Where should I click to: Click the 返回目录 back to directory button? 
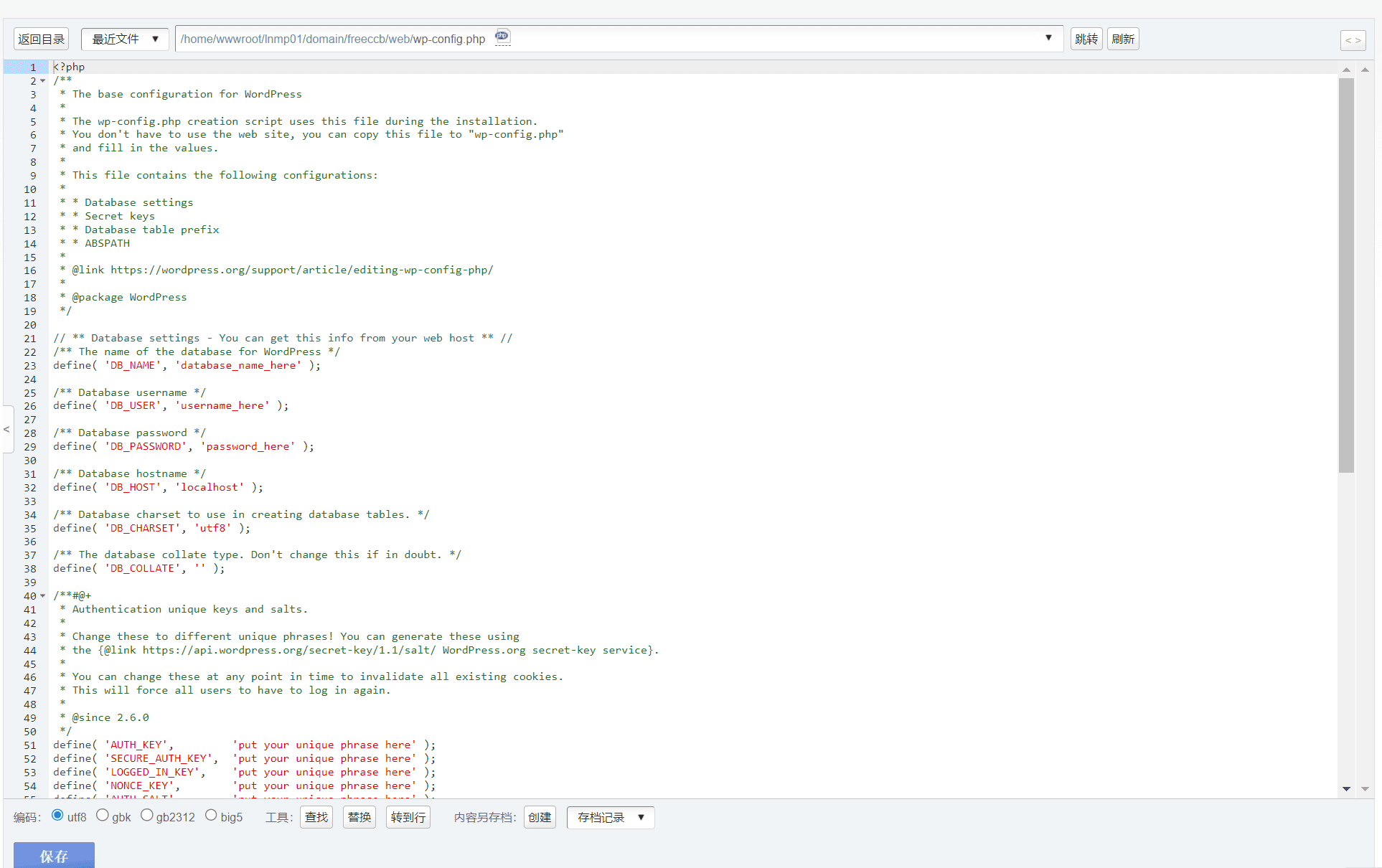(x=41, y=39)
